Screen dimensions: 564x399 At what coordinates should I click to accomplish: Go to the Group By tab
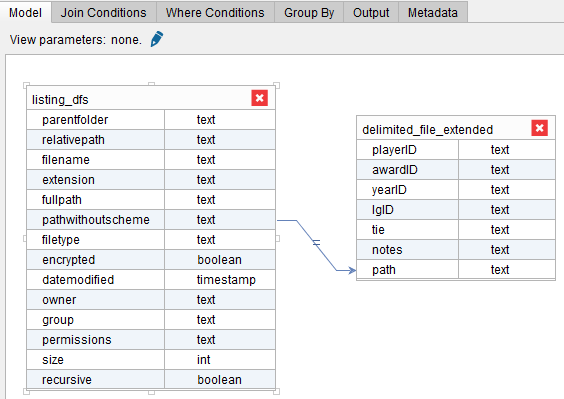(309, 13)
